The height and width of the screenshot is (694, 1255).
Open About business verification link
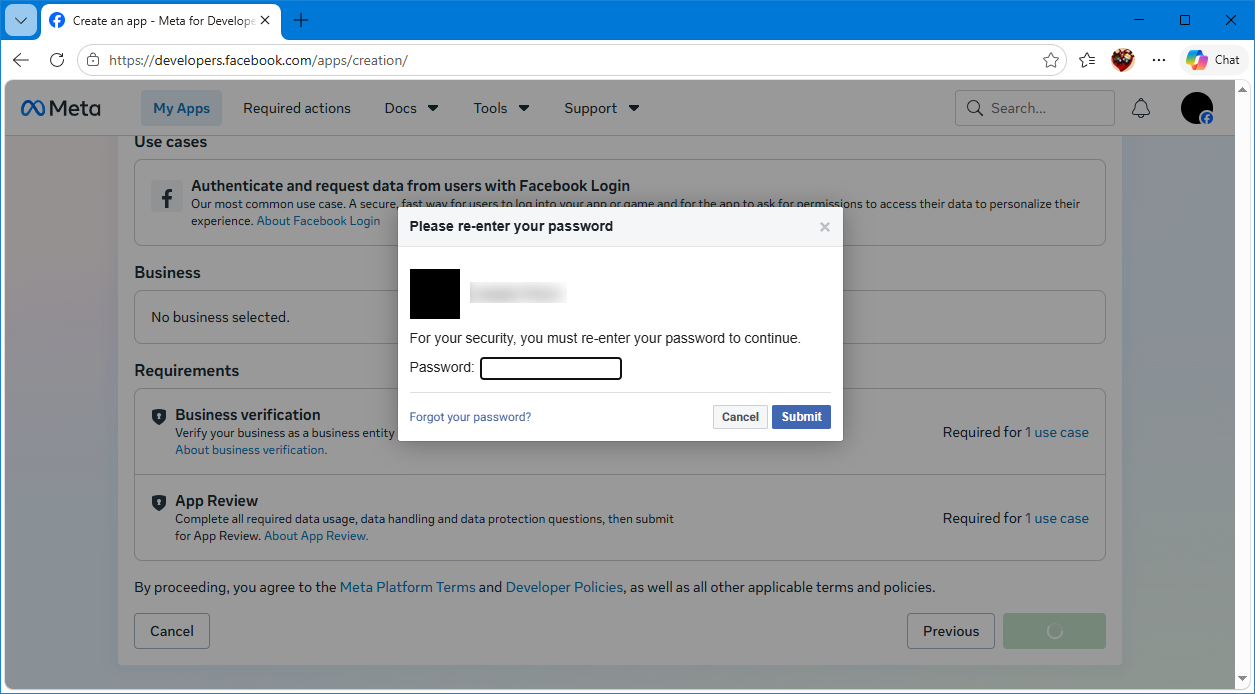coord(251,450)
